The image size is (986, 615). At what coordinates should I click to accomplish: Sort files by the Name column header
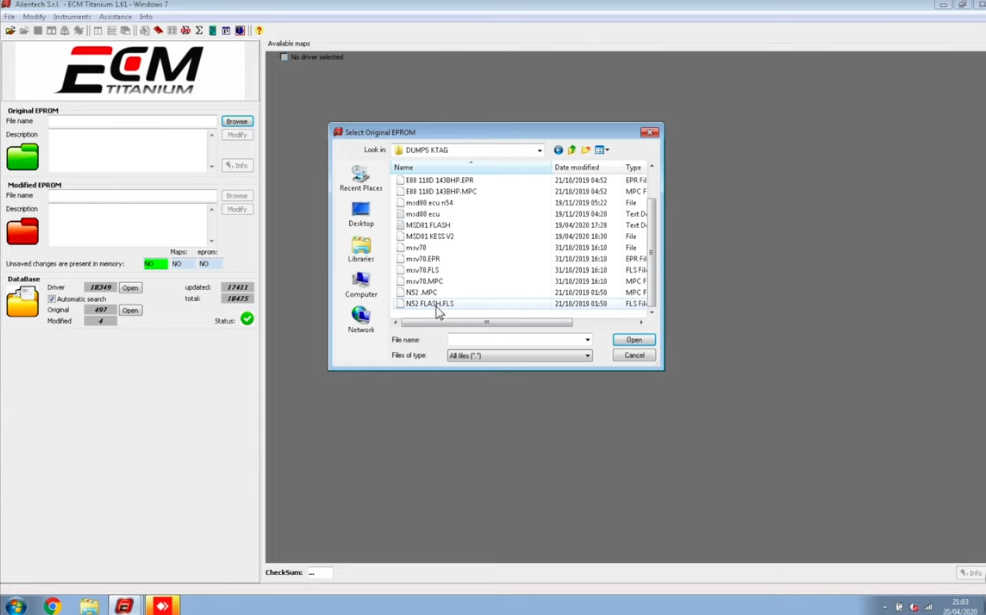point(472,167)
